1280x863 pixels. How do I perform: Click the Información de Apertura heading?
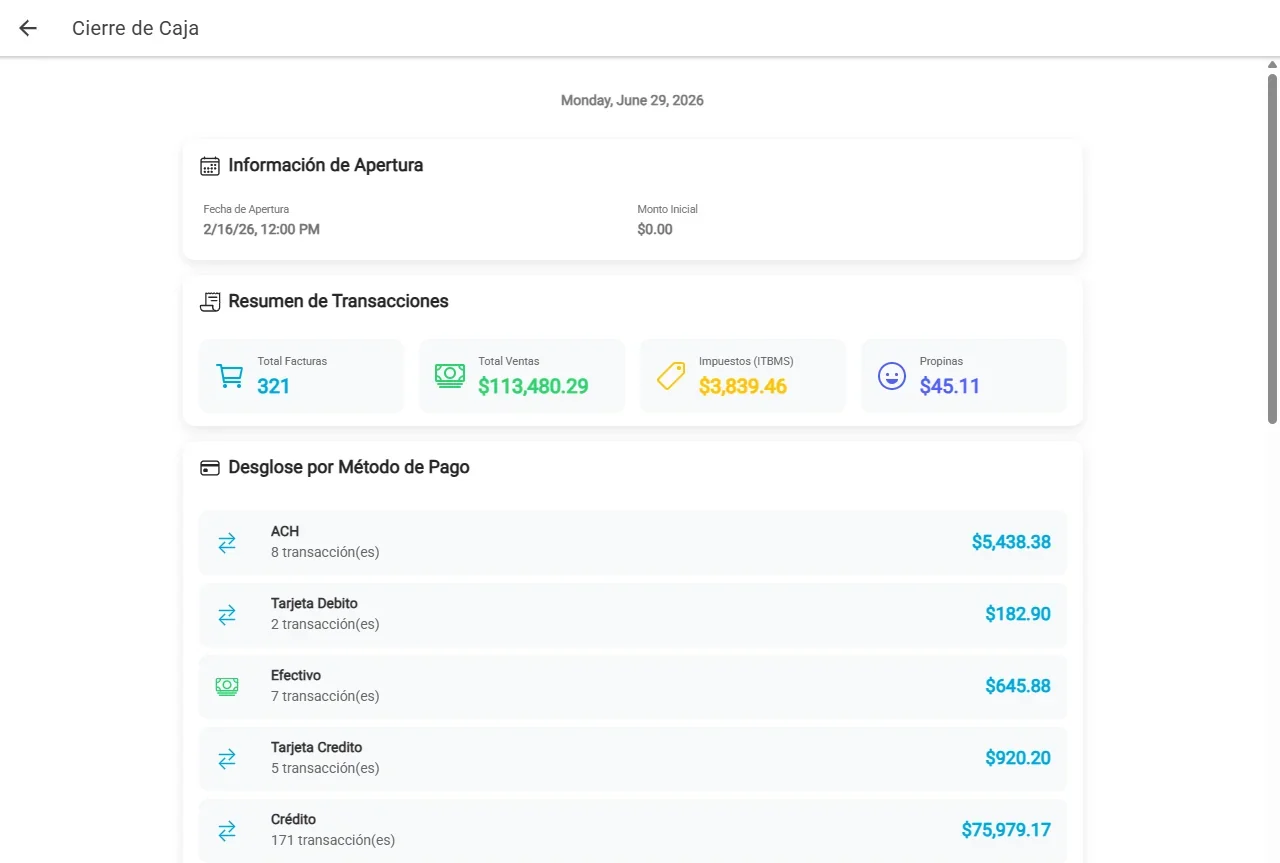coord(326,165)
